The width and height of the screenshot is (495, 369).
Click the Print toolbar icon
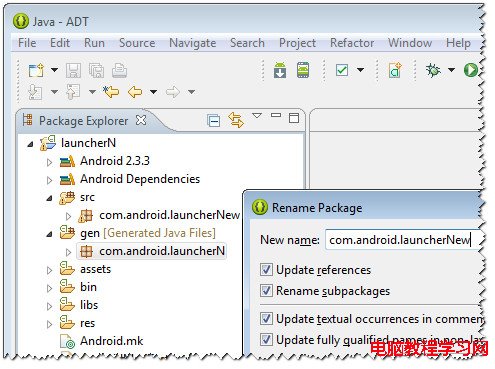click(119, 71)
